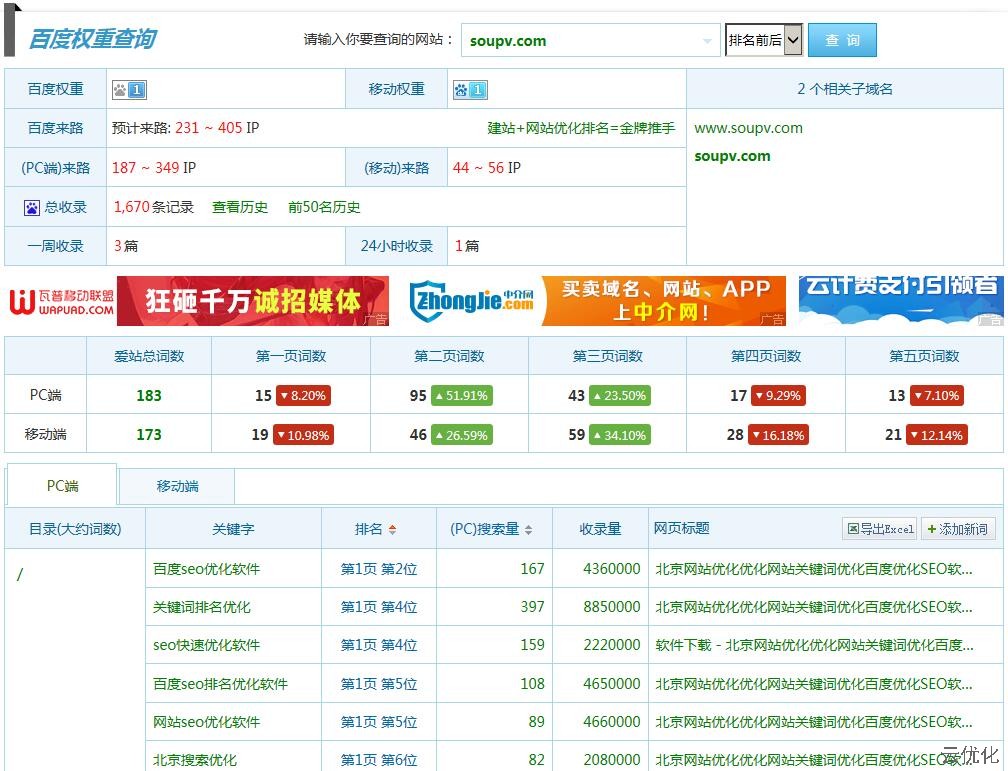
Task: Click the 查询 button
Action: tap(842, 40)
